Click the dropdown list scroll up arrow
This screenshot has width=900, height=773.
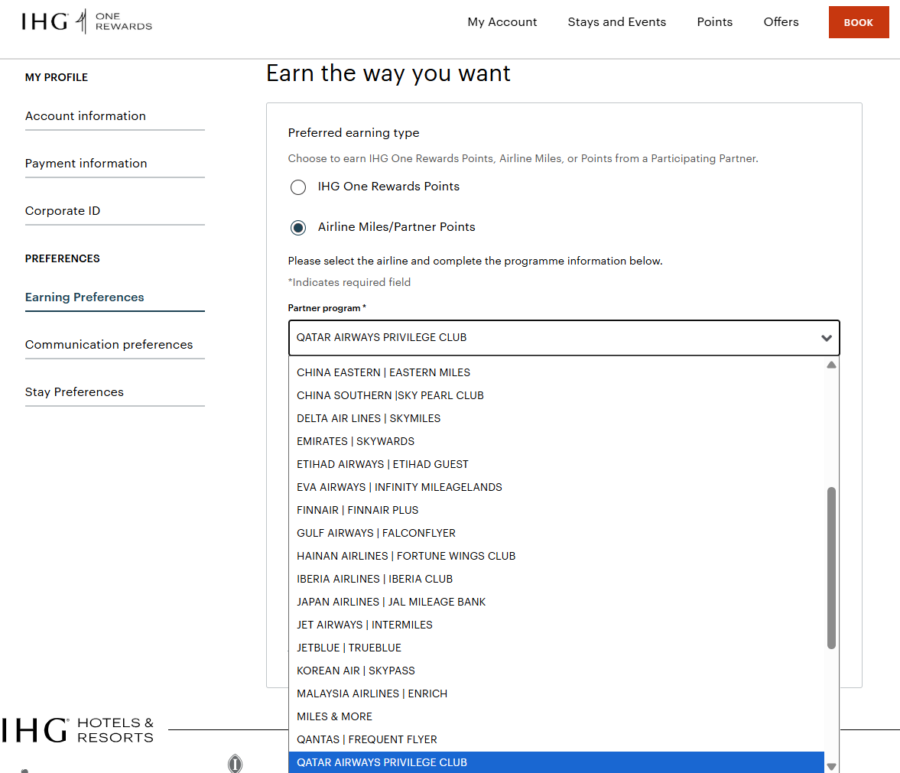coord(831,365)
